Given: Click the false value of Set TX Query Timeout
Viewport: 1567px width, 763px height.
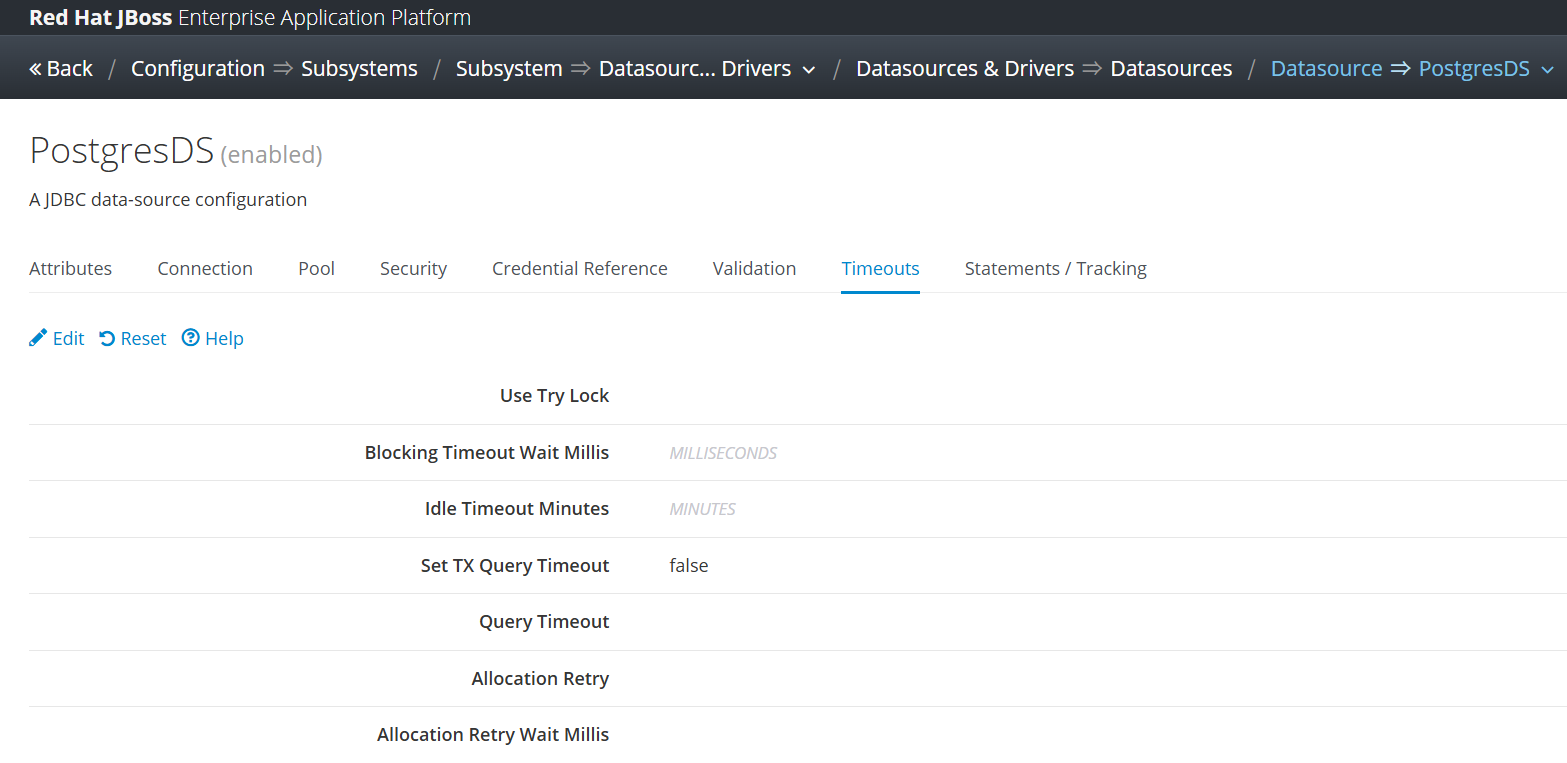Looking at the screenshot, I should point(689,565).
